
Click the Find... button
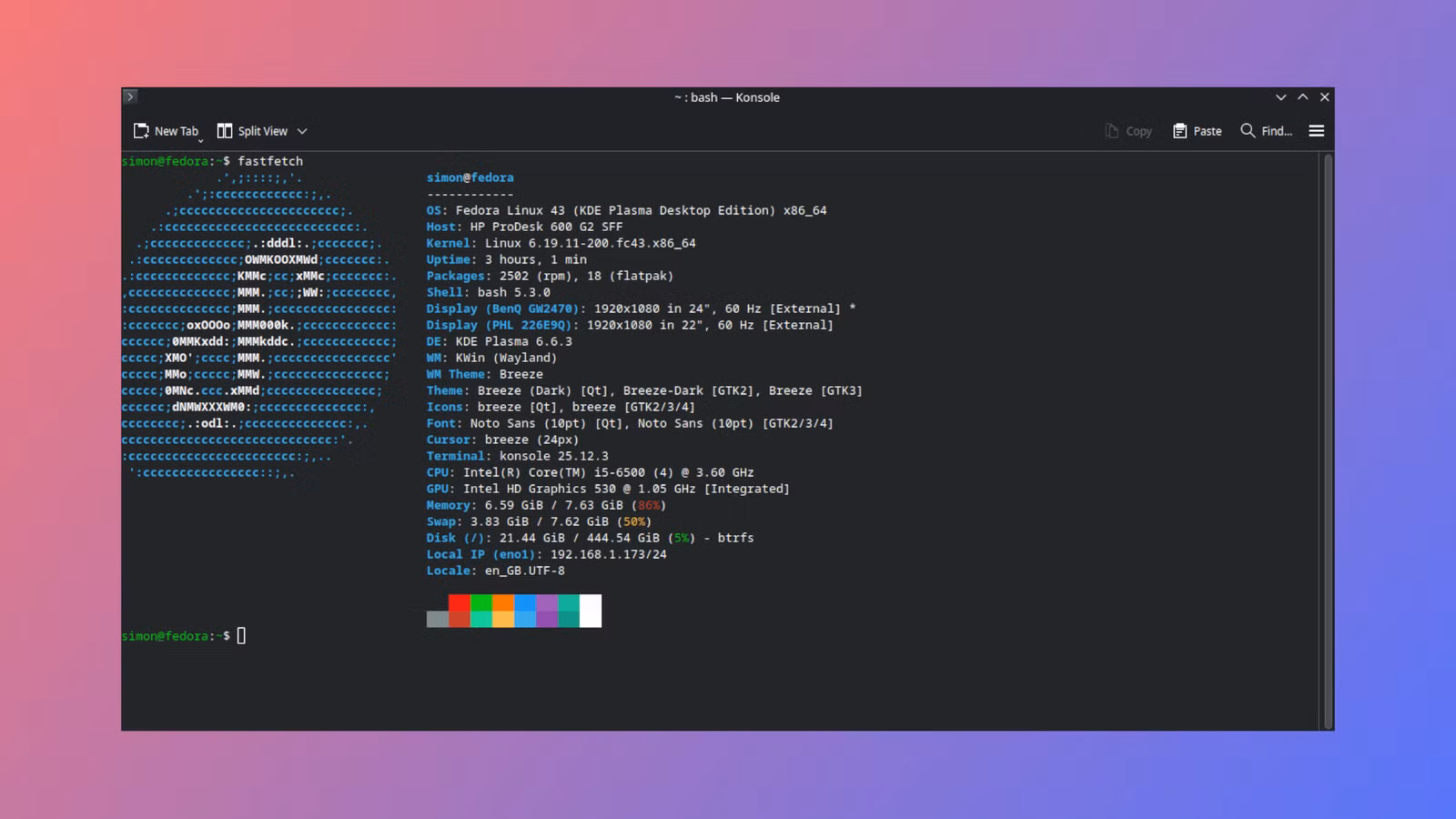(x=1267, y=130)
